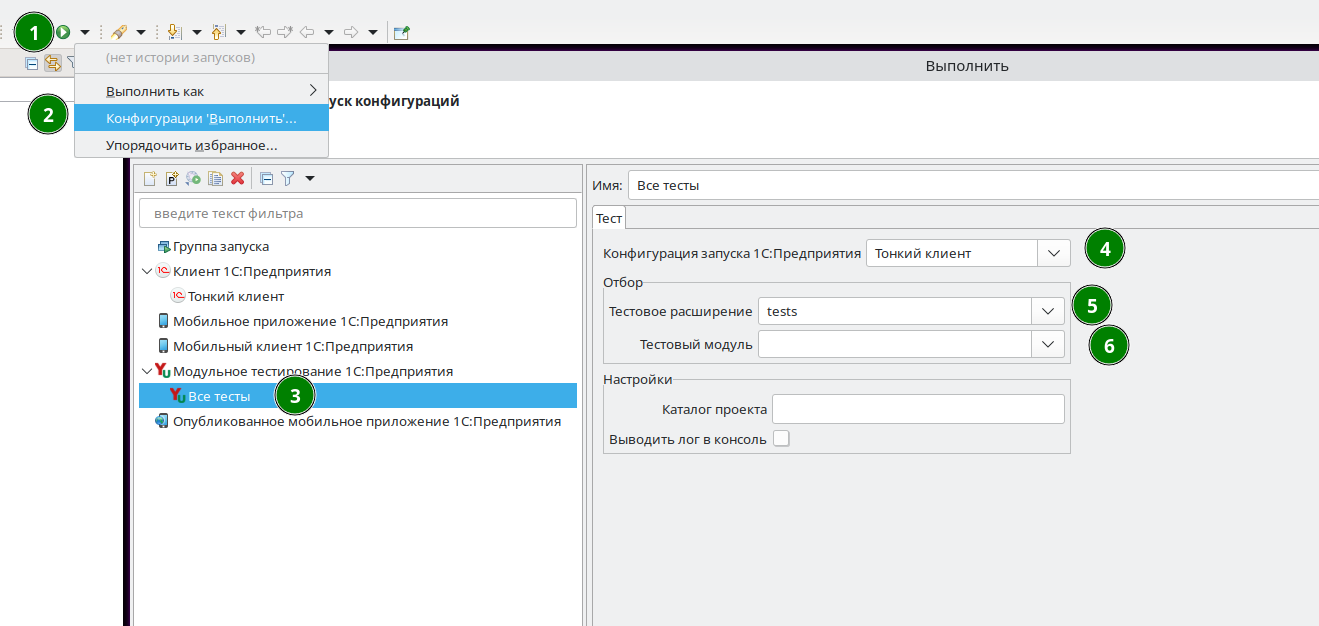
Task: Open the Run history dropdown arrow
Action: pos(85,32)
